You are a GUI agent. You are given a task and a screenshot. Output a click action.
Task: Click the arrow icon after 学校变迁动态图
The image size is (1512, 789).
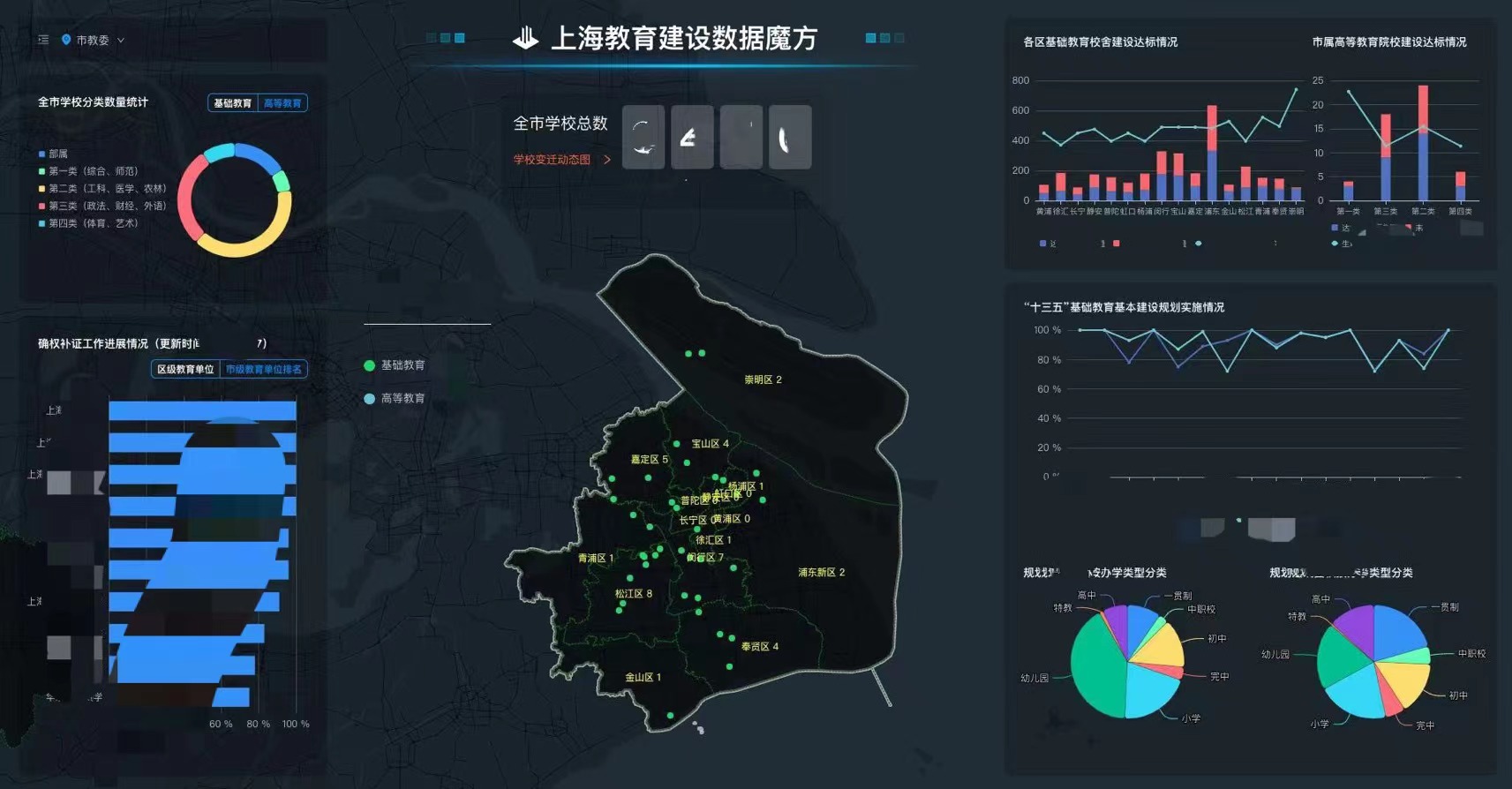point(607,160)
